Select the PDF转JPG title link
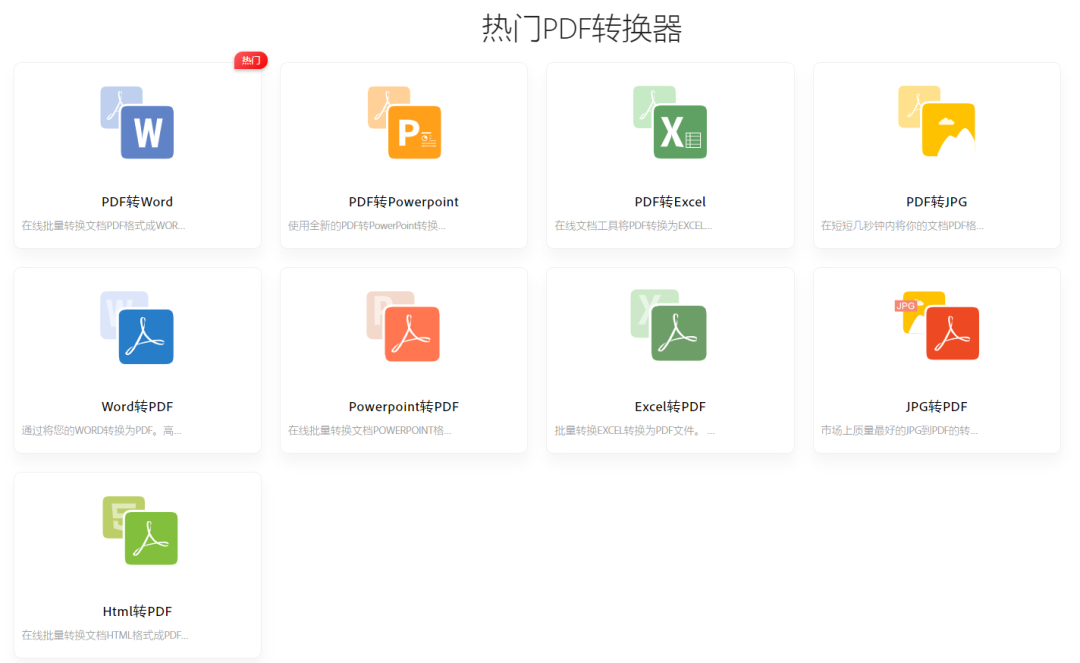The image size is (1080, 663). 937,202
